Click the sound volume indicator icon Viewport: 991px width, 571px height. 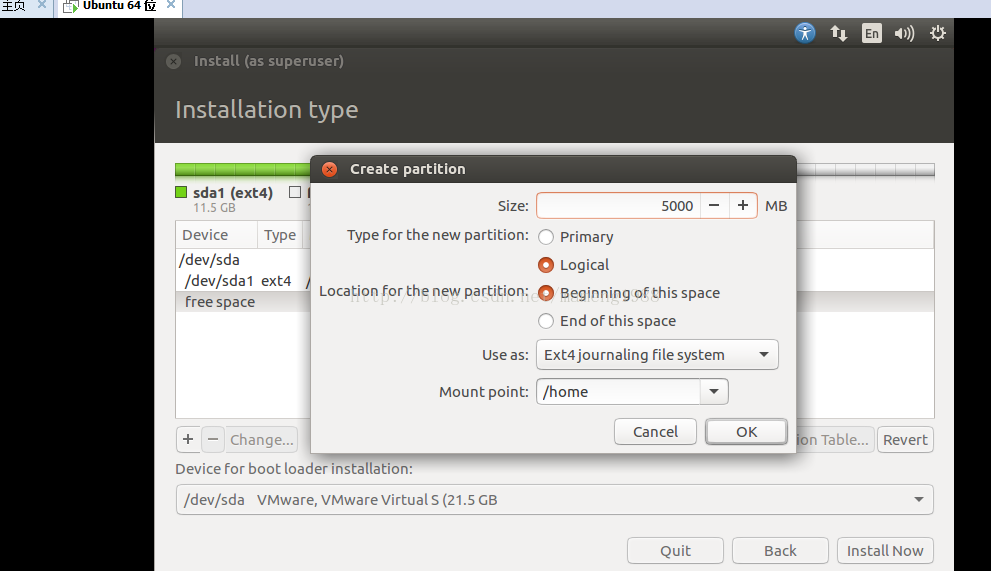point(904,33)
